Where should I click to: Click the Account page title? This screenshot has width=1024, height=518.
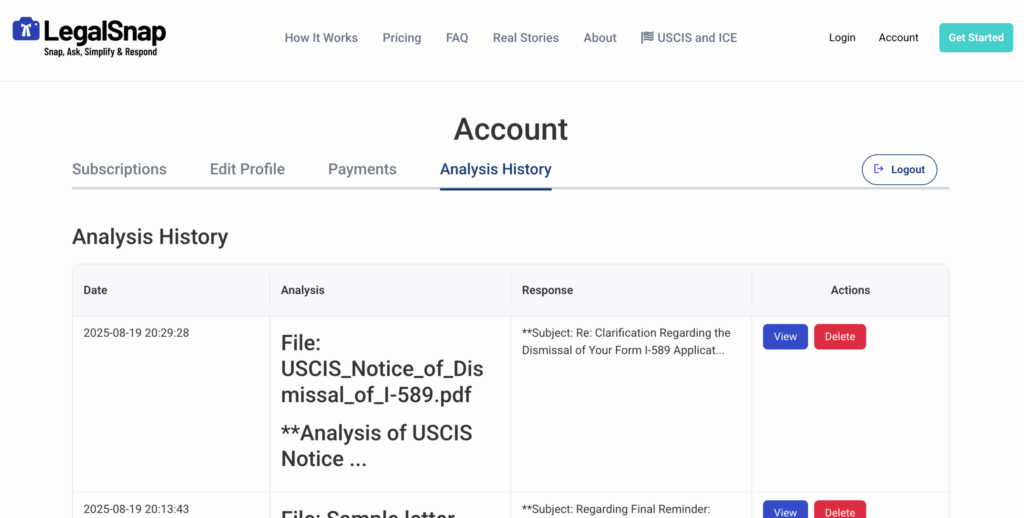click(x=511, y=129)
